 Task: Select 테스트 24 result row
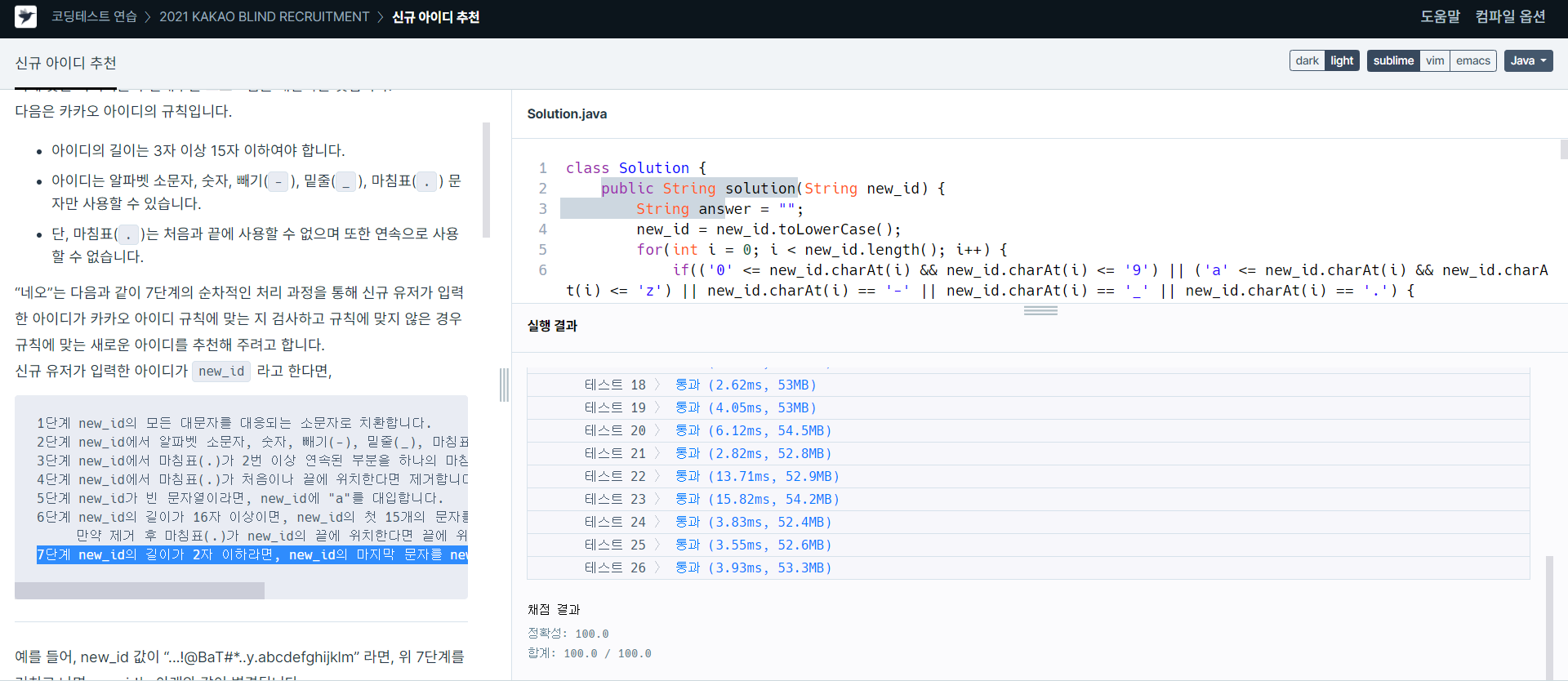click(x=1028, y=522)
